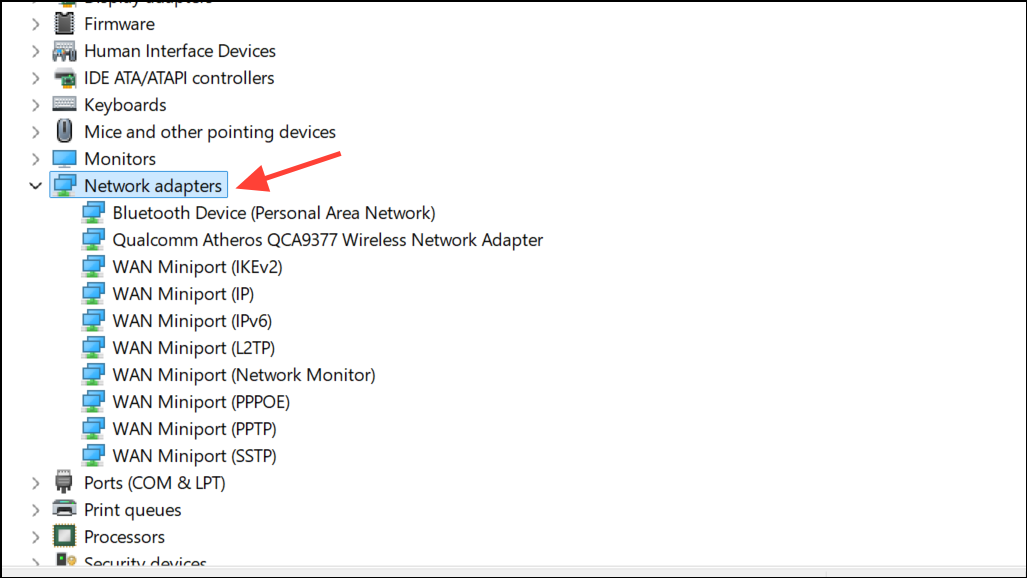Select the Keyboards category icon
Image resolution: width=1027 pixels, height=578 pixels.
click(64, 105)
